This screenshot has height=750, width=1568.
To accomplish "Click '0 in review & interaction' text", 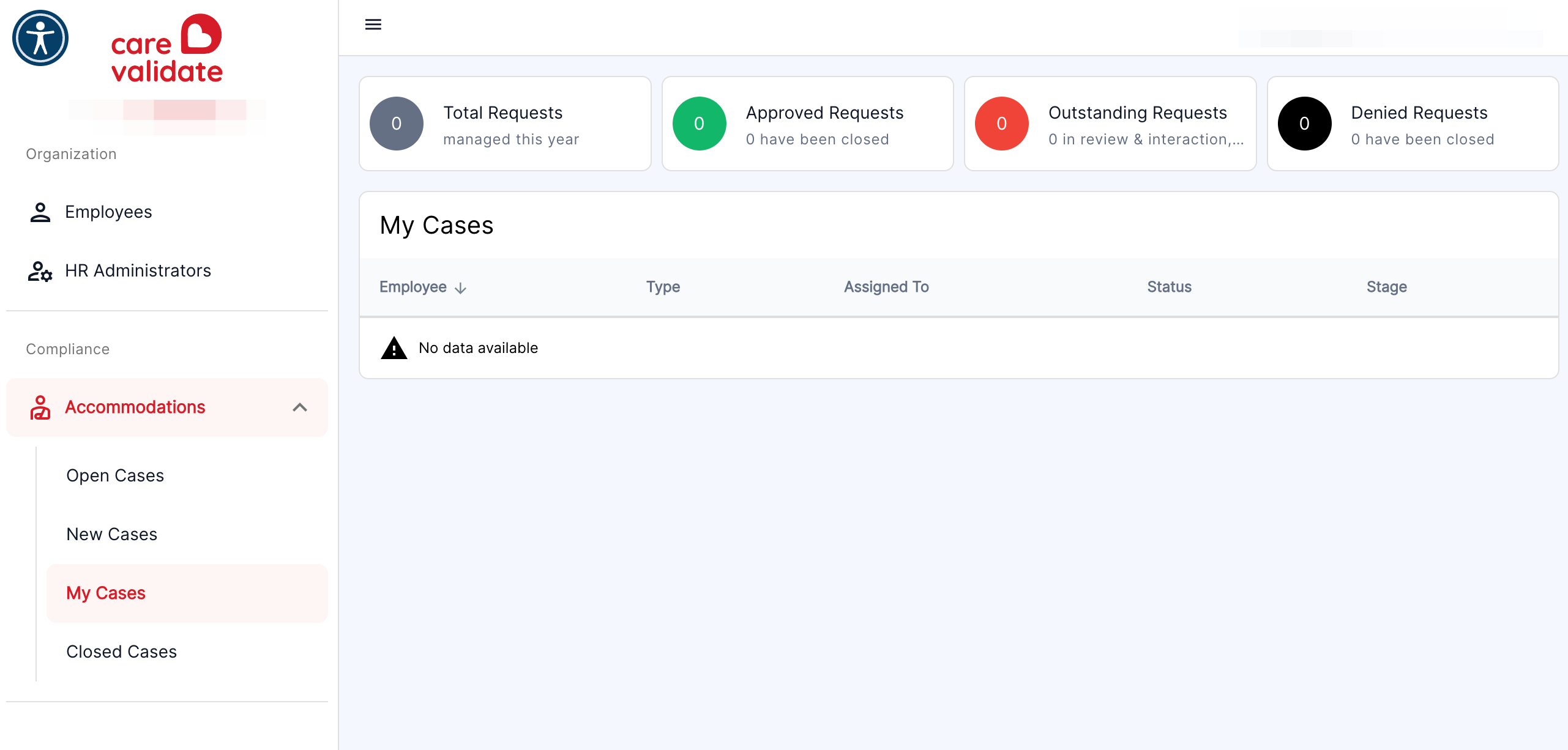I will coord(1146,140).
